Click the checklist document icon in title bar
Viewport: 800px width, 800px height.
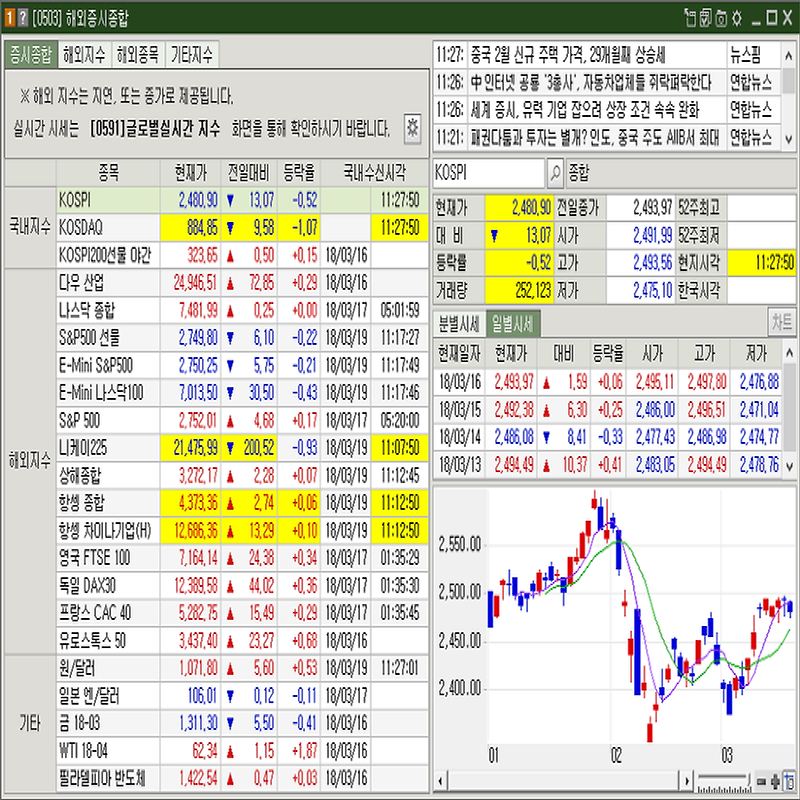click(705, 17)
